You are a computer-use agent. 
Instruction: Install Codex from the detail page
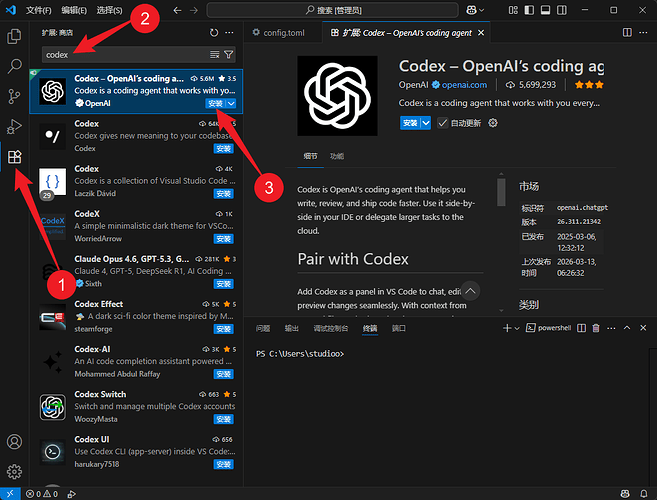click(410, 123)
